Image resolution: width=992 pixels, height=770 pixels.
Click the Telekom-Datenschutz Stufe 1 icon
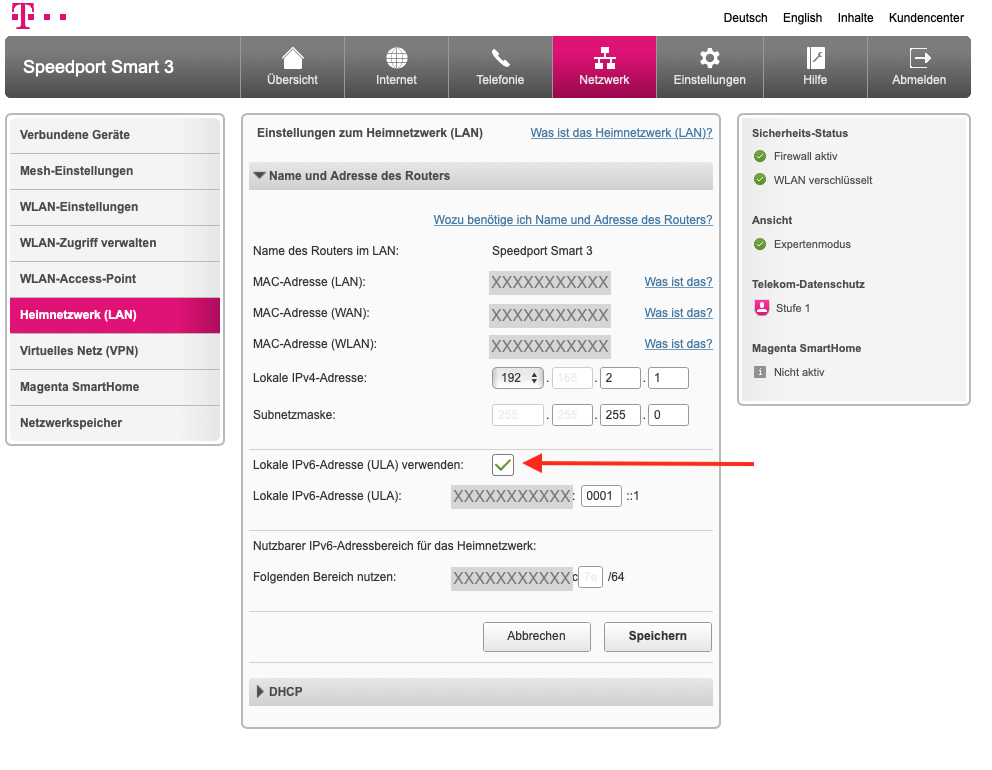[x=762, y=308]
